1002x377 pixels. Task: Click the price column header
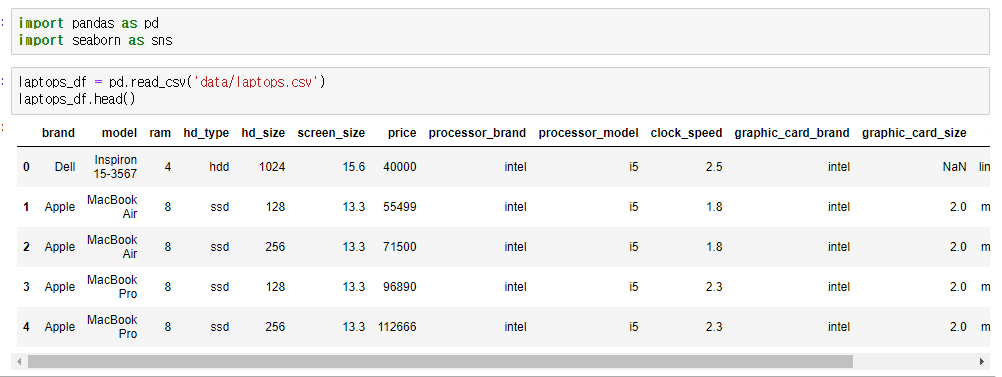[x=402, y=133]
